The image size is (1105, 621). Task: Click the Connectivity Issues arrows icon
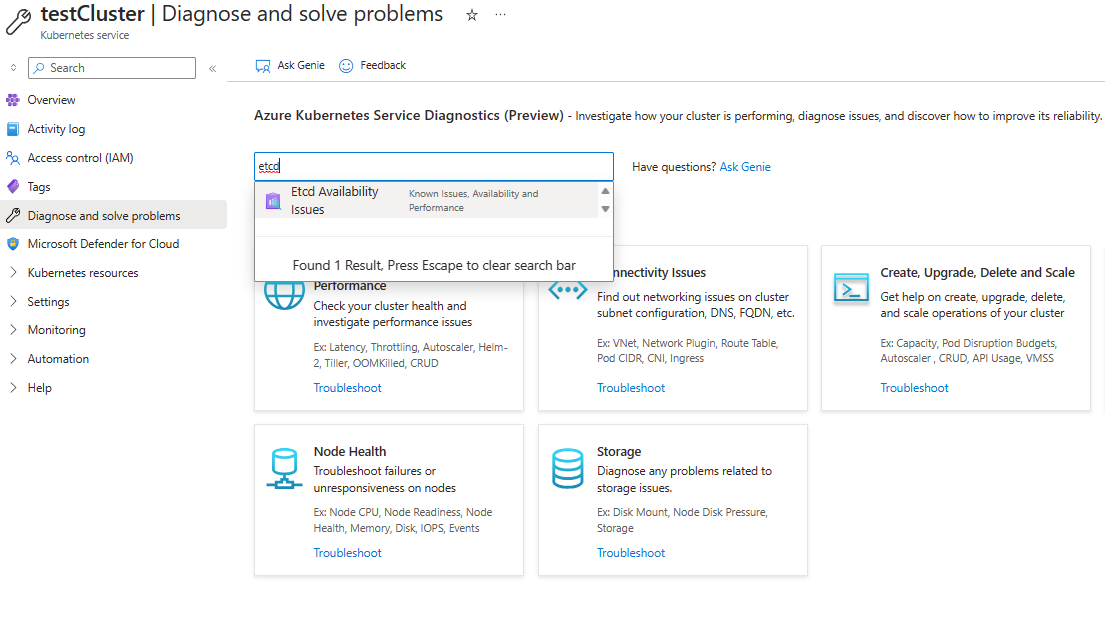coord(567,290)
